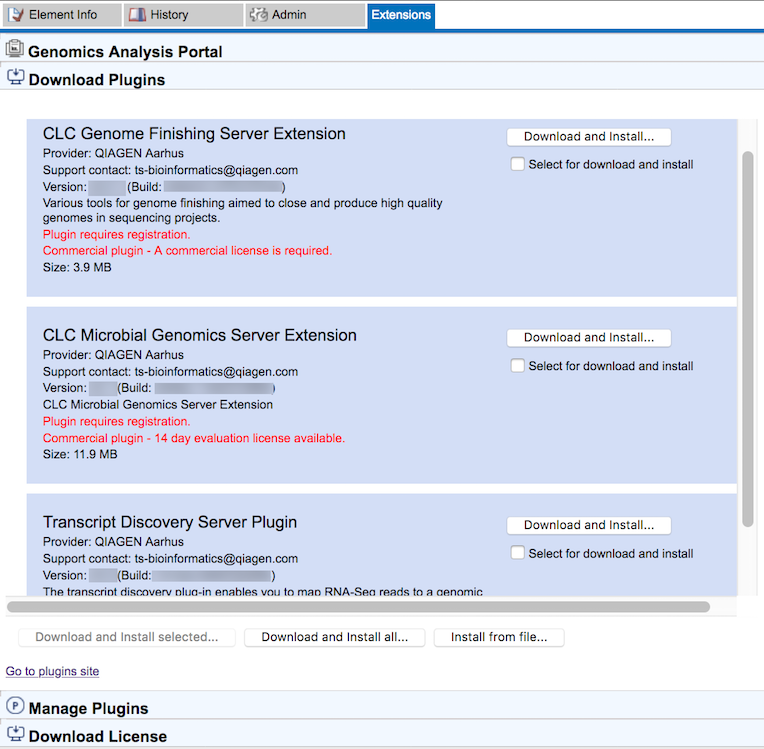Expand the Manage Plugins section

click(x=382, y=707)
